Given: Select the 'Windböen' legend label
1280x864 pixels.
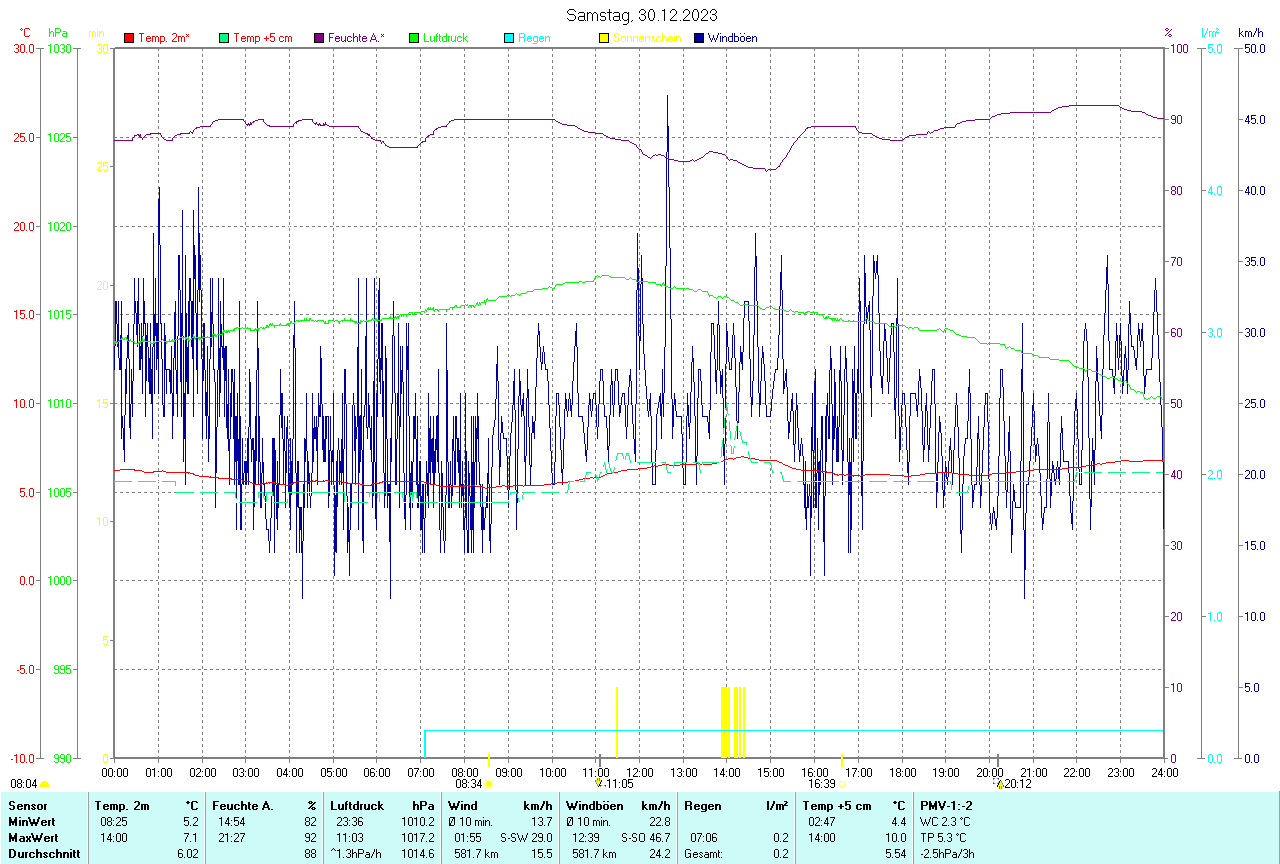Looking at the screenshot, I should [732, 38].
